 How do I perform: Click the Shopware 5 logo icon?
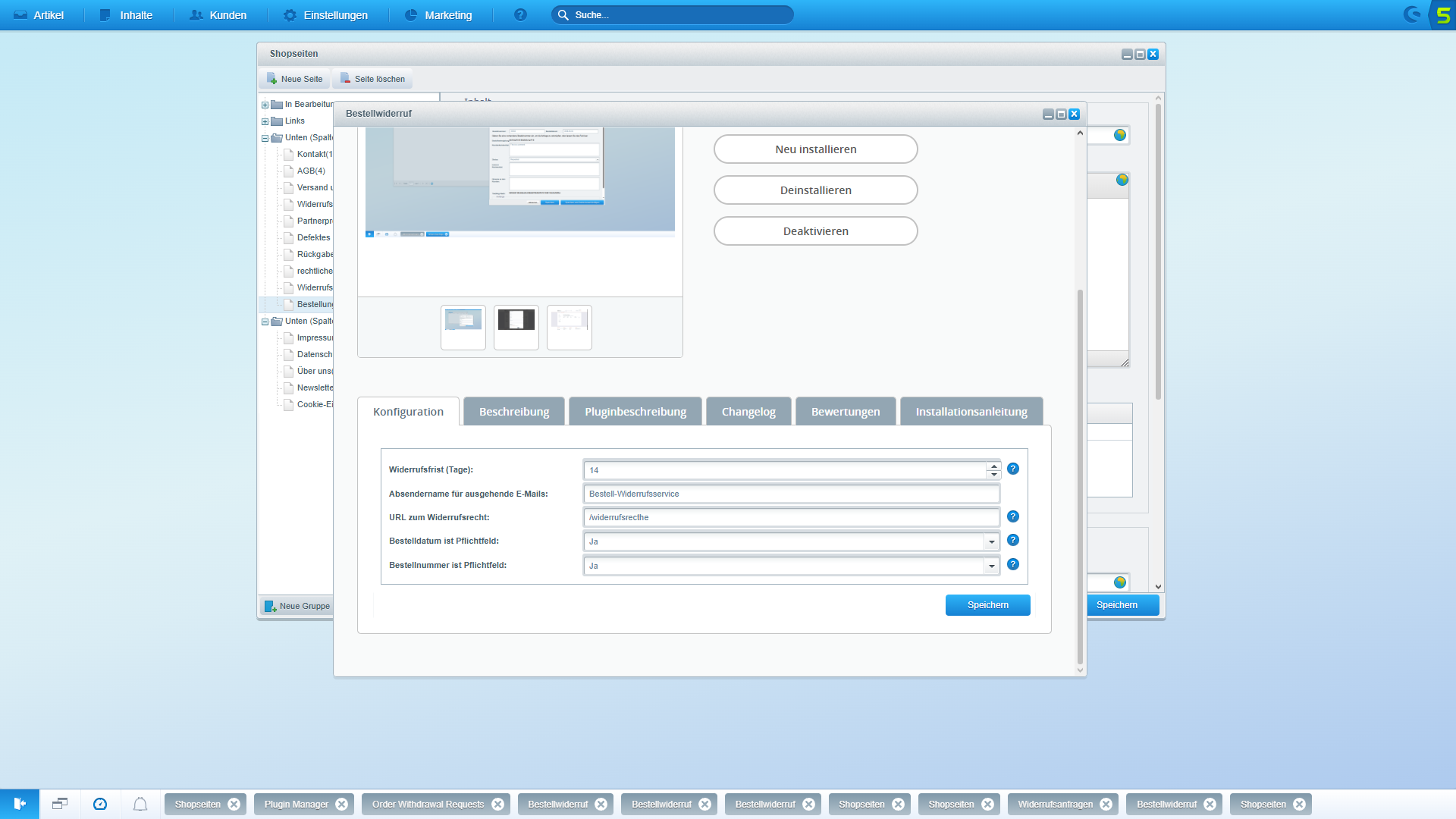pos(1442,15)
